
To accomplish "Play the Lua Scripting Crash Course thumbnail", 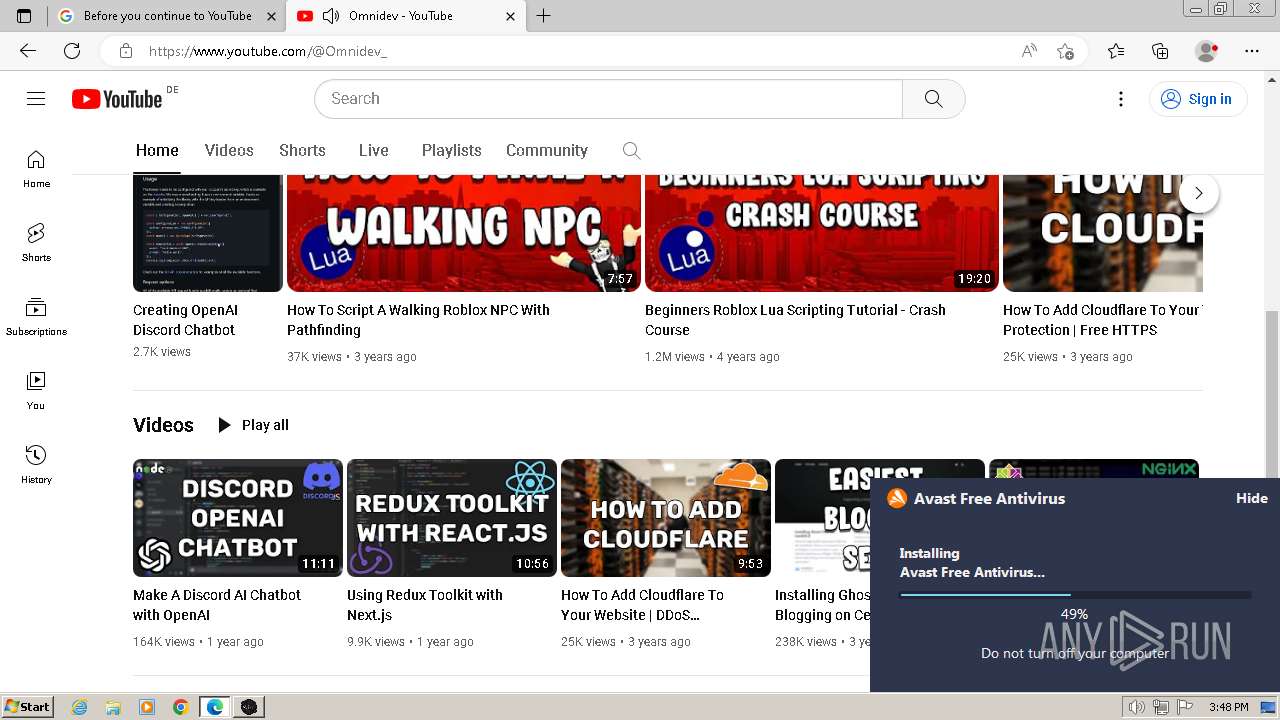I will (x=821, y=233).
